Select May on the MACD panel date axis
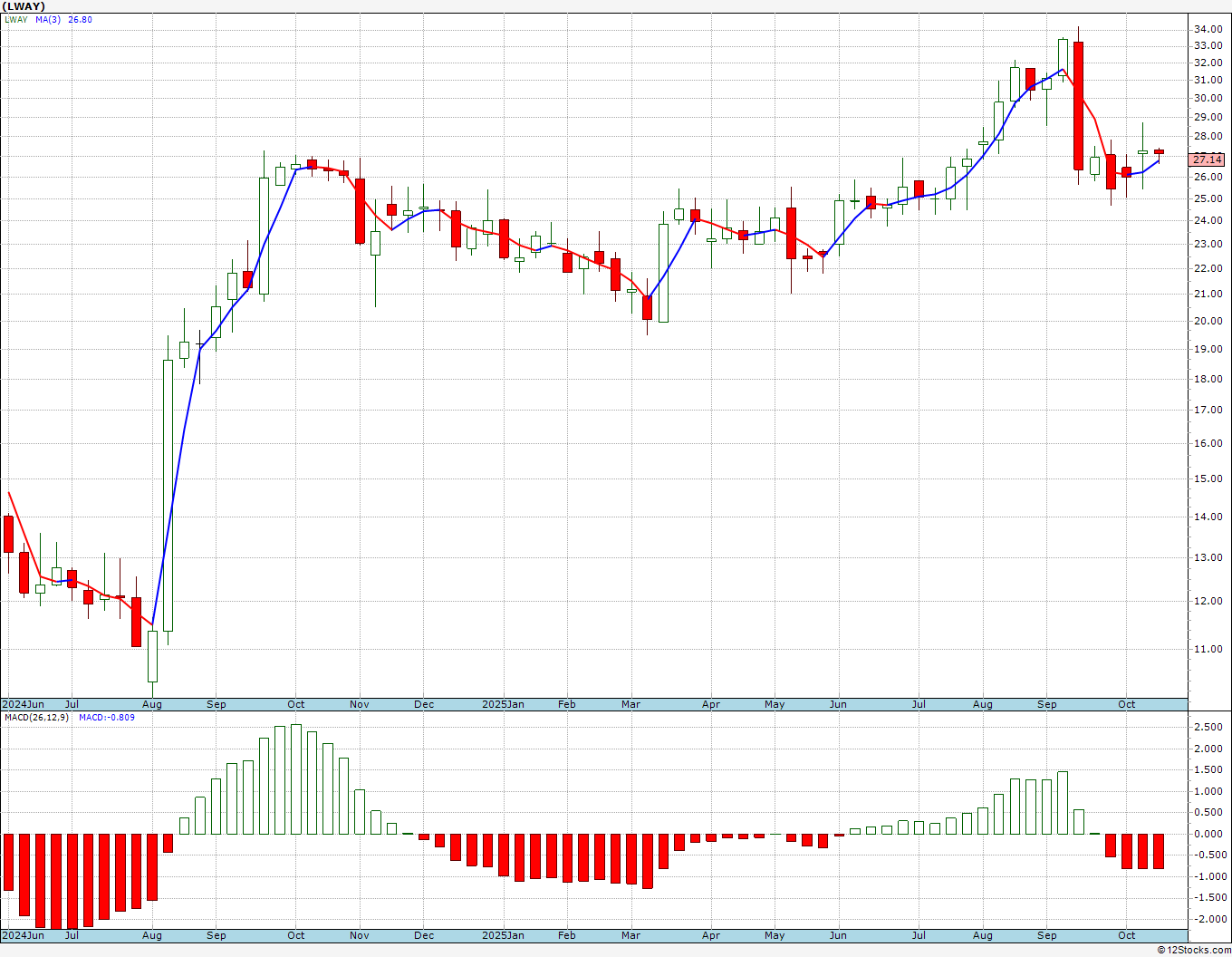The image size is (1232, 957). tap(775, 935)
